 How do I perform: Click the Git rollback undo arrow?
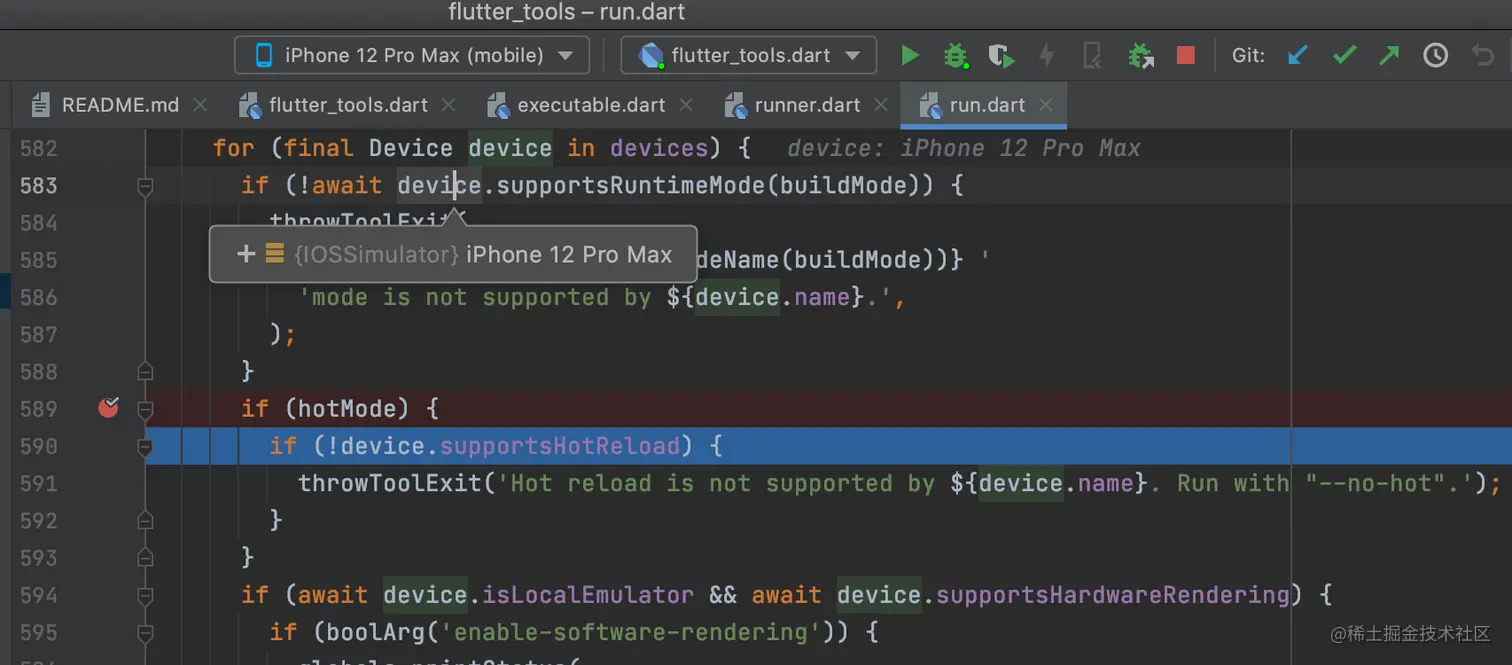point(1483,55)
